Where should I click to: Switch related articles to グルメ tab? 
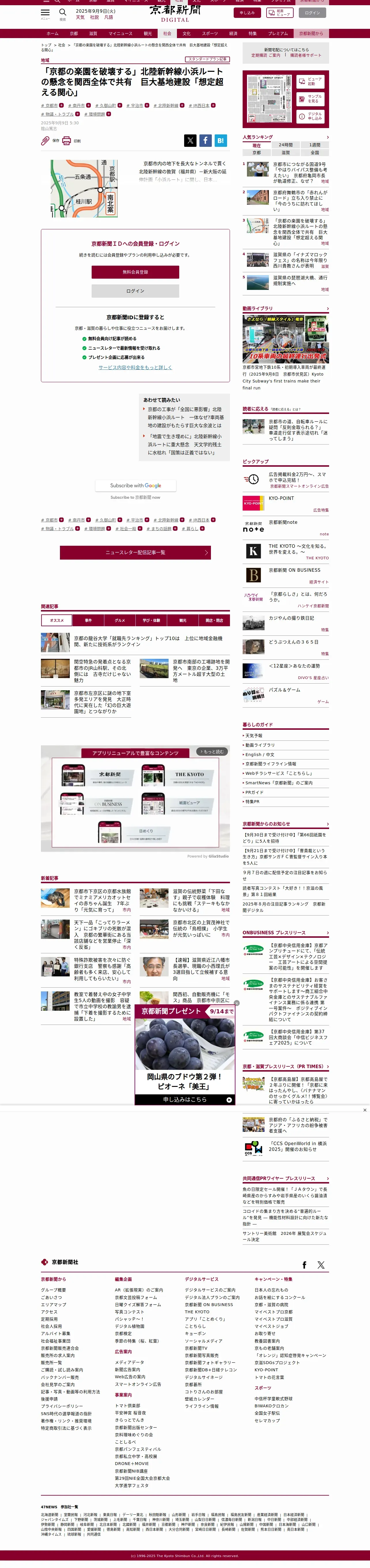(120, 620)
